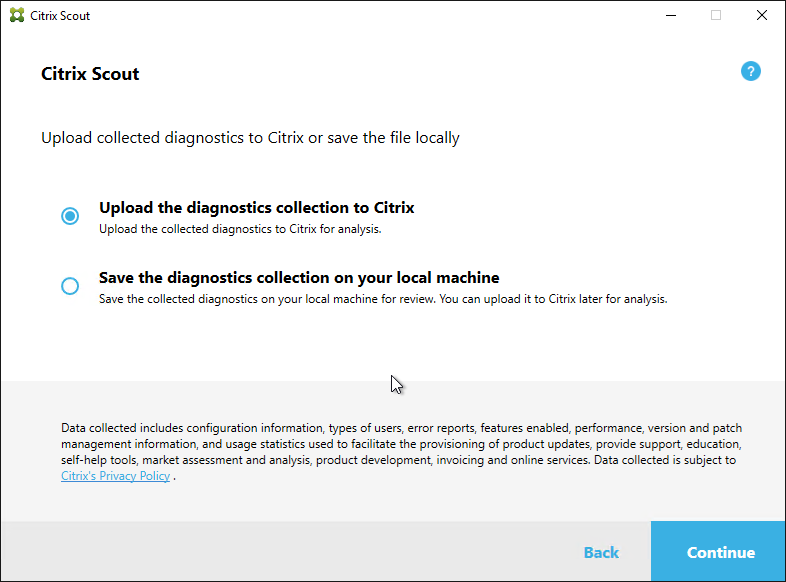Screen dimensions: 786x582
Task: Close the Citrix Scout window
Action: point(762,16)
